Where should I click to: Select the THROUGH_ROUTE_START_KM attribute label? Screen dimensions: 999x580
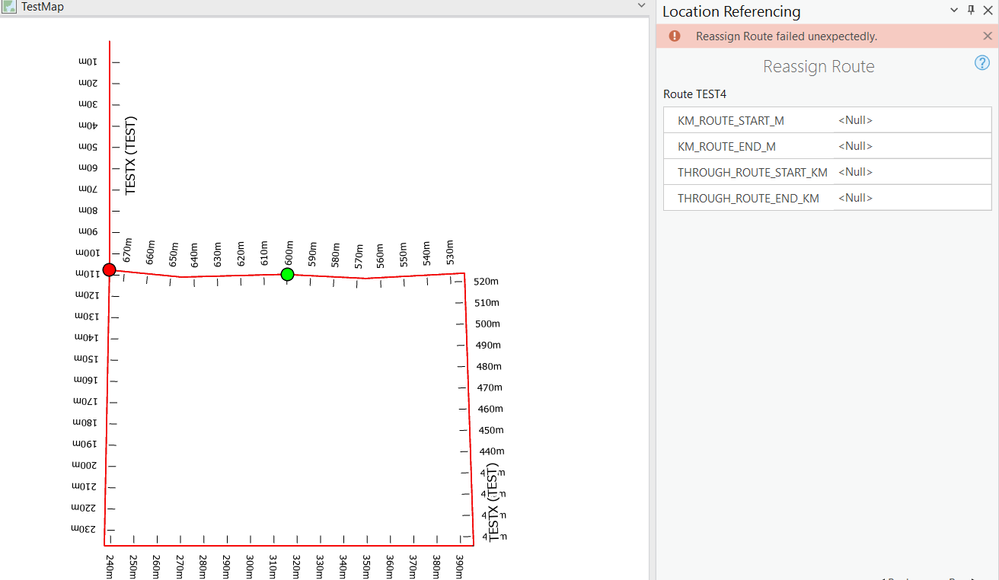coord(752,173)
